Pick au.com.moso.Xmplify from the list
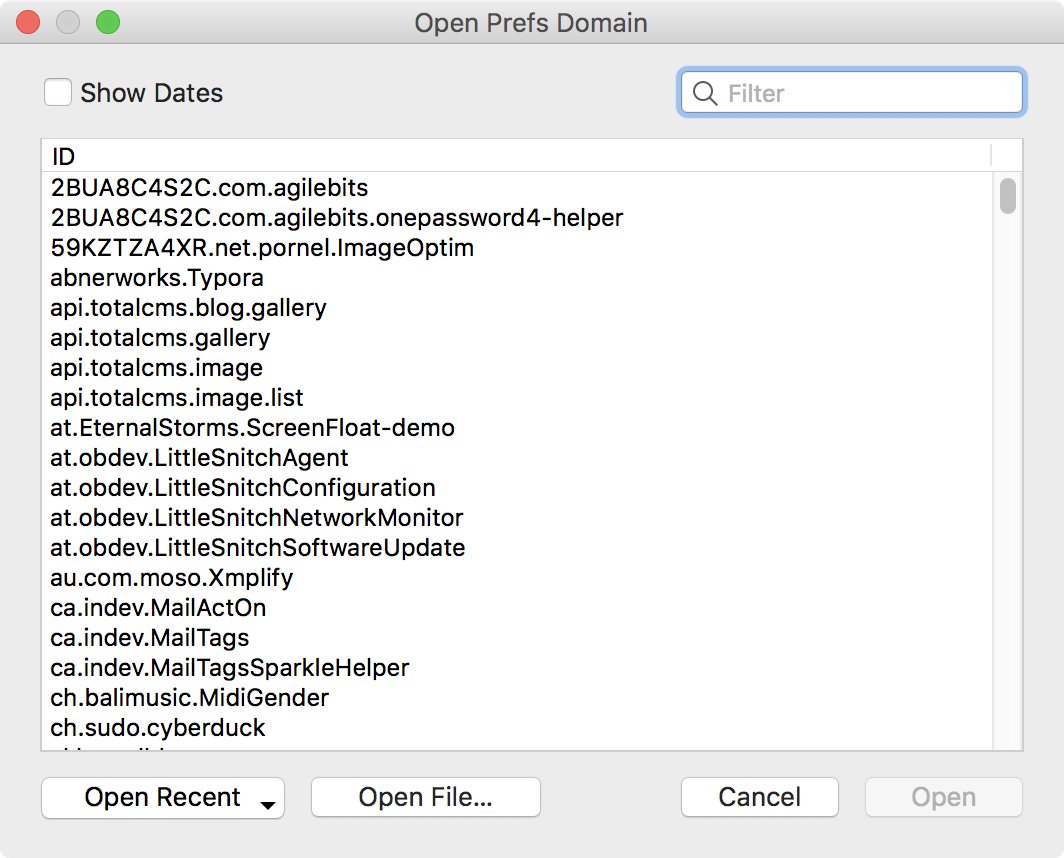 [x=517, y=578]
